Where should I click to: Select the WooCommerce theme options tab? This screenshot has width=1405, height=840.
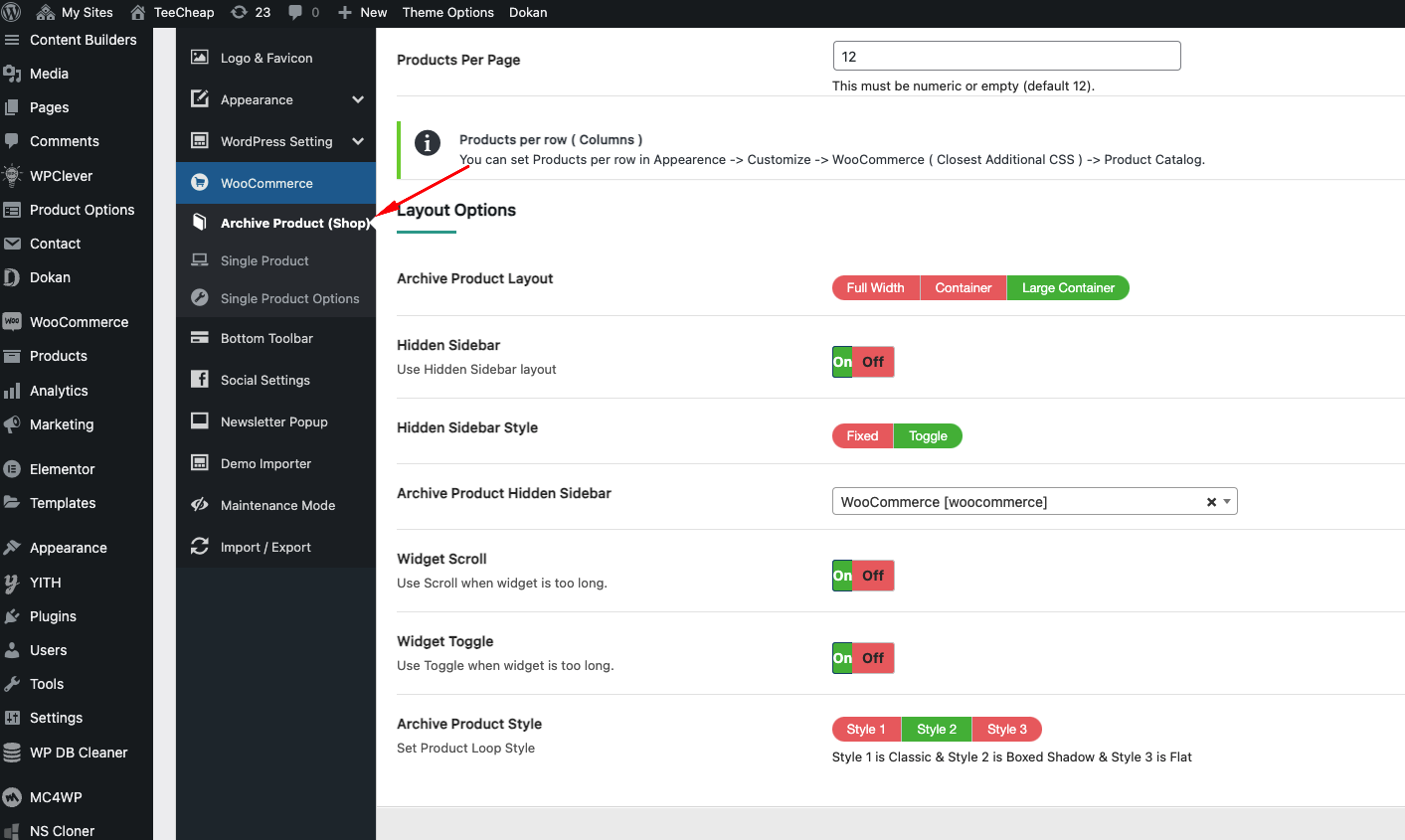pyautogui.click(x=275, y=183)
